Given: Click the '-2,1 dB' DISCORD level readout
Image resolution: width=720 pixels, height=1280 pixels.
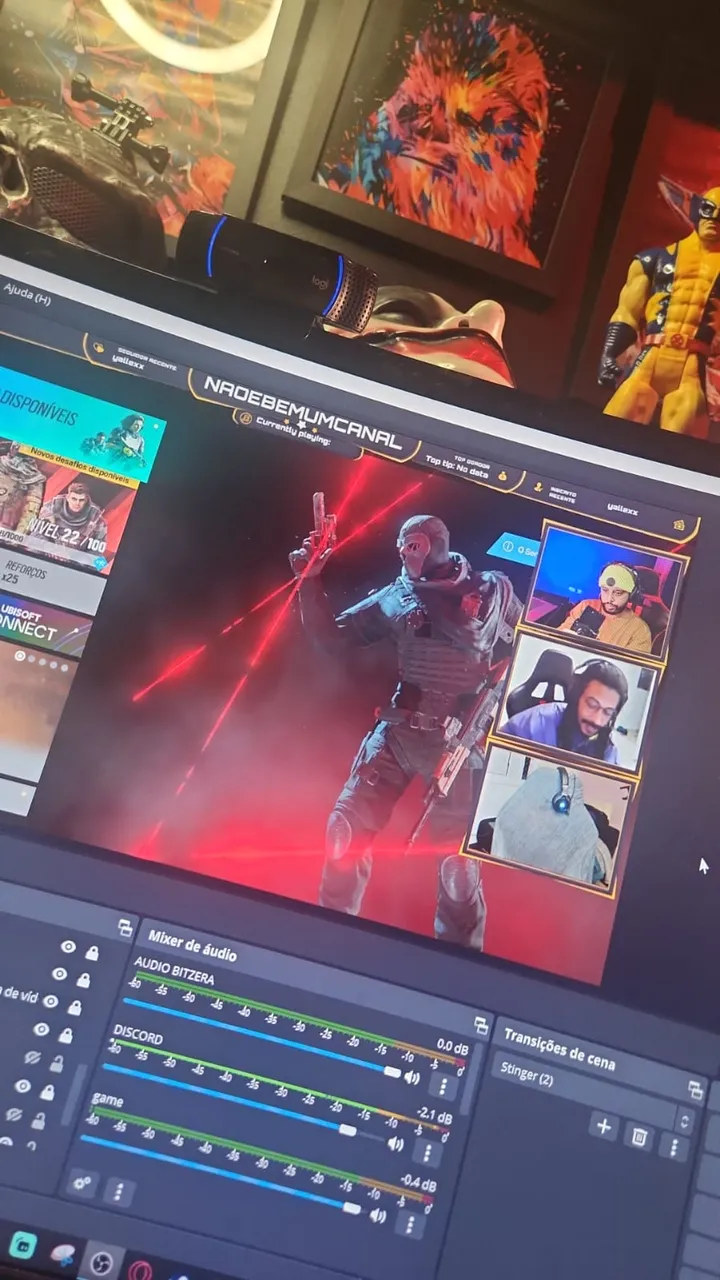Looking at the screenshot, I should 434,1114.
